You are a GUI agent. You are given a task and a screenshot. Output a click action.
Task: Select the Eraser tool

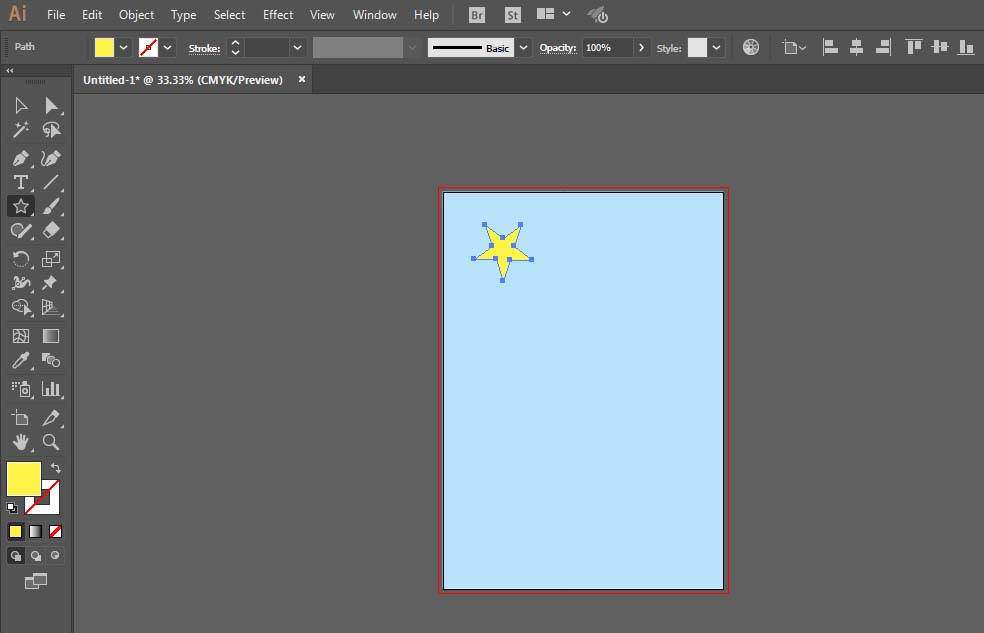[x=51, y=230]
